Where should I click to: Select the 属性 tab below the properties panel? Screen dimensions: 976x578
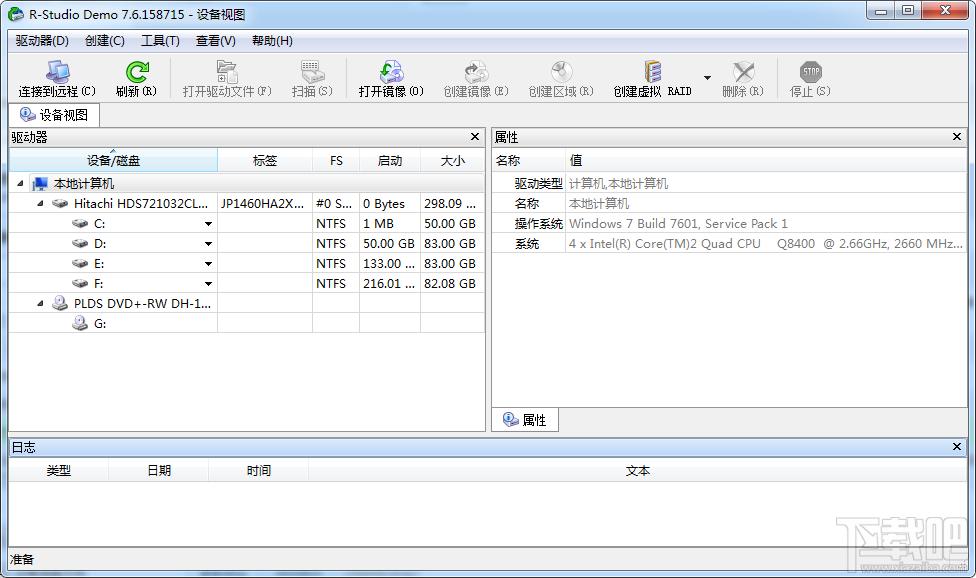pyautogui.click(x=525, y=420)
